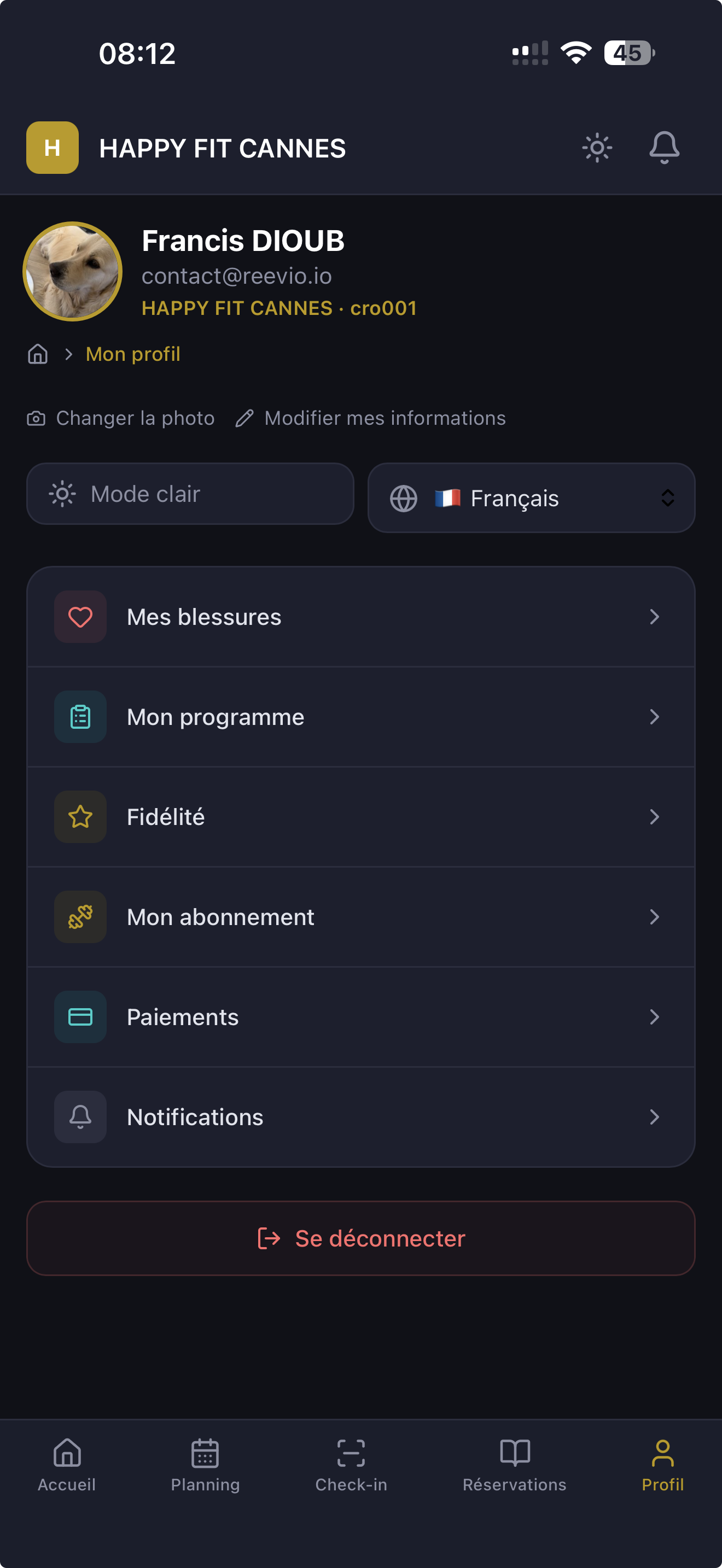The width and height of the screenshot is (722, 1568).
Task: Tap the credit card Paiements icon
Action: click(x=80, y=1016)
